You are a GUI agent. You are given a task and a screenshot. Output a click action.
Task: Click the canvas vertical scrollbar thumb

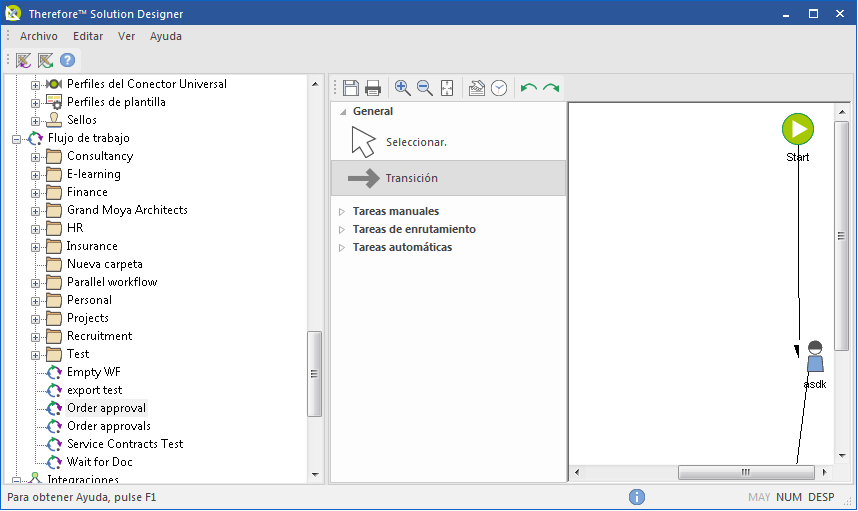841,236
